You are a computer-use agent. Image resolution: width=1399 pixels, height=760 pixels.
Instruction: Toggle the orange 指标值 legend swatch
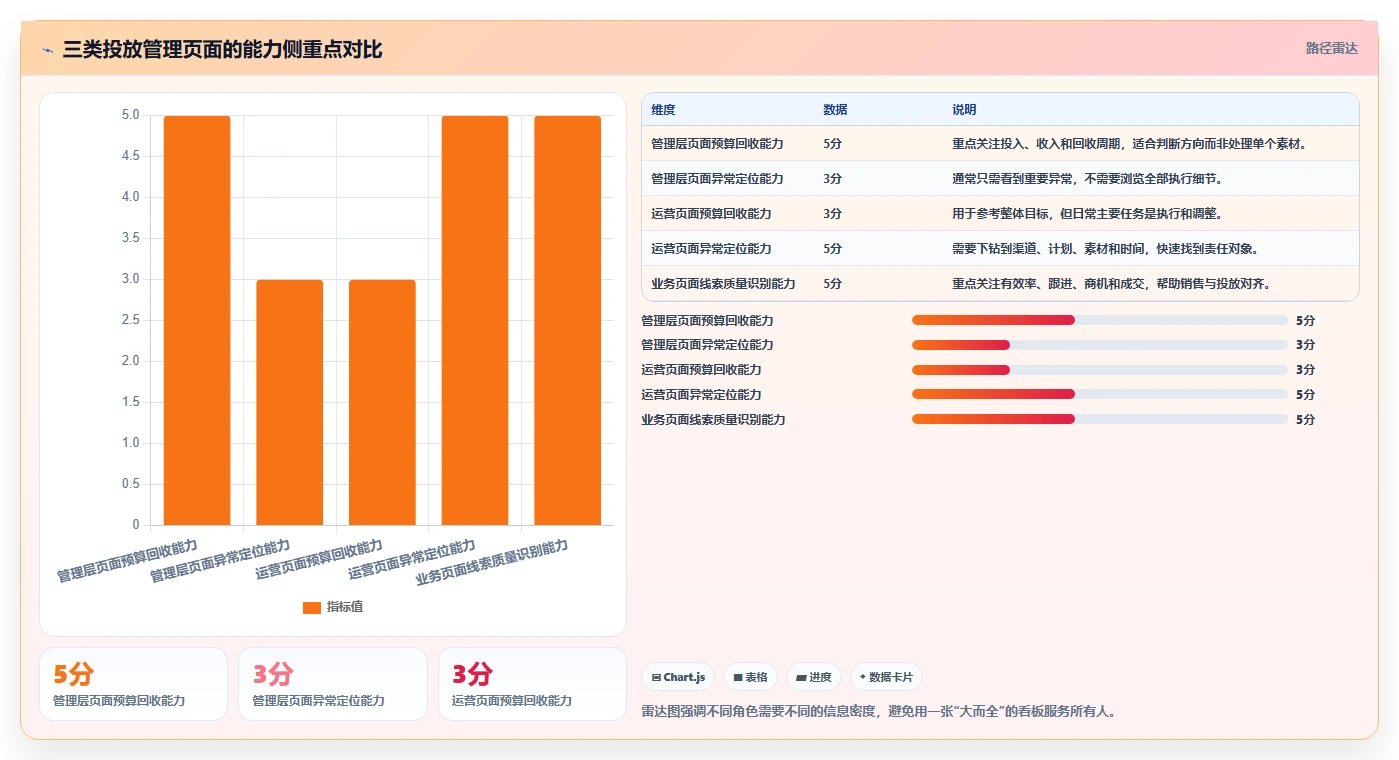pos(312,607)
